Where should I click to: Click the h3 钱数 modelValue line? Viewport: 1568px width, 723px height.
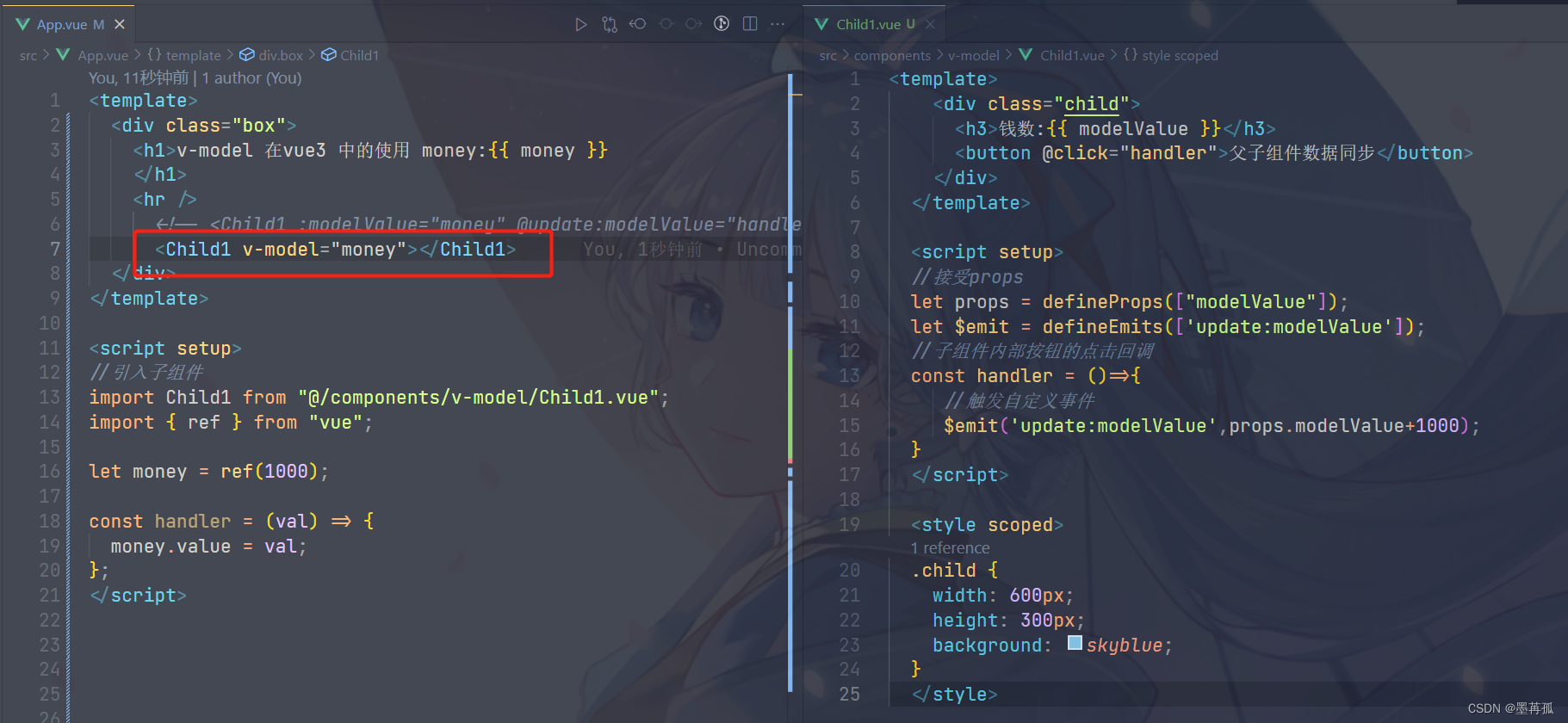[1115, 129]
